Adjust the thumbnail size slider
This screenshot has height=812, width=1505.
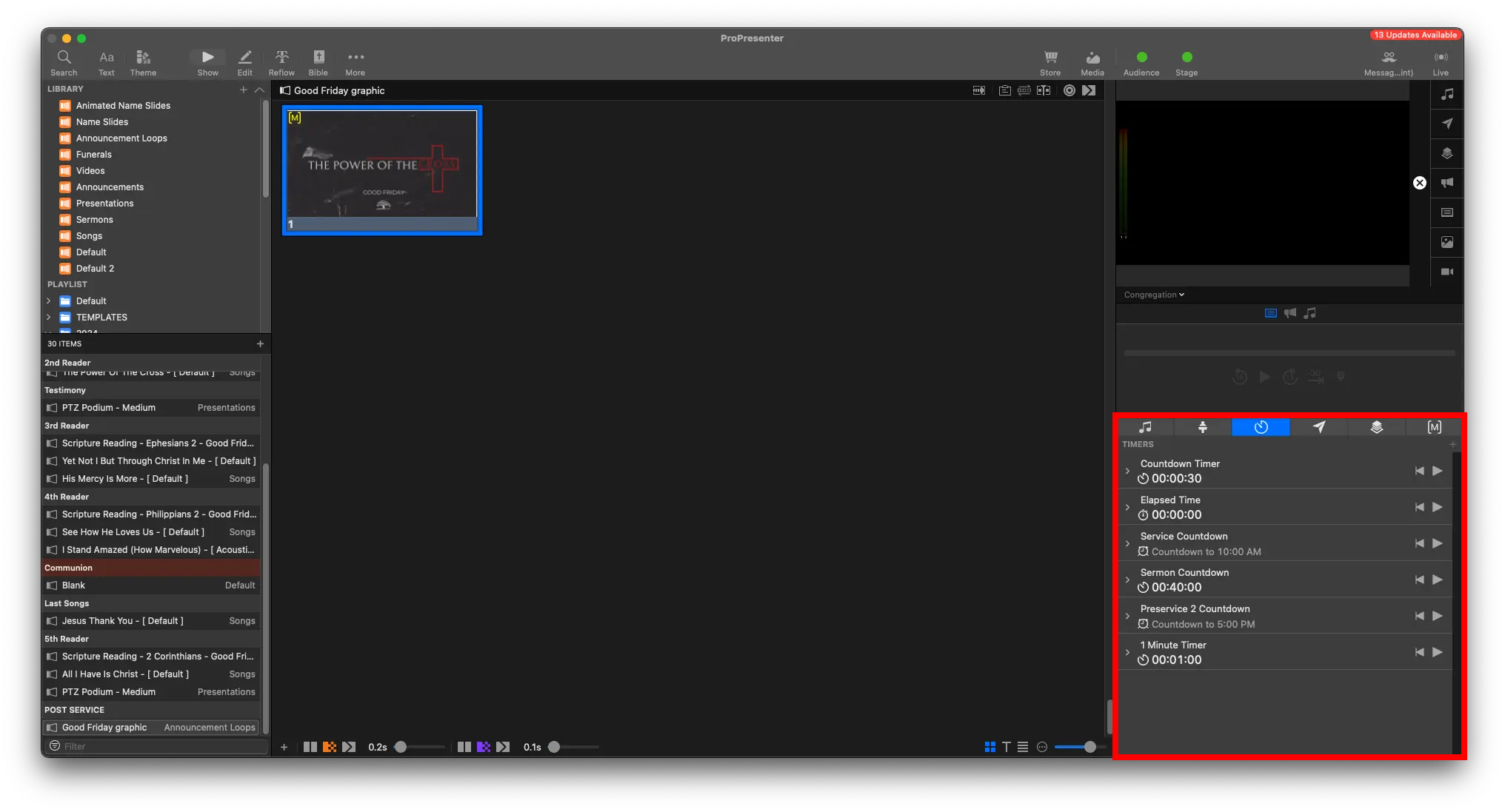point(1089,747)
